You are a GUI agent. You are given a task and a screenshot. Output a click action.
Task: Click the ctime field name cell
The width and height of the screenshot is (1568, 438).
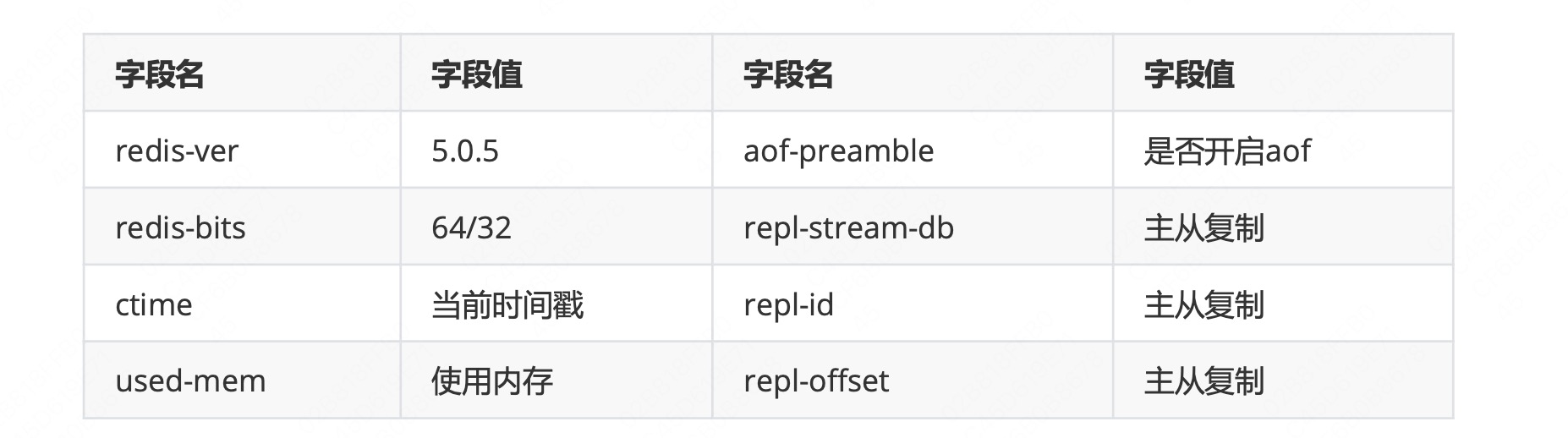[242, 304]
